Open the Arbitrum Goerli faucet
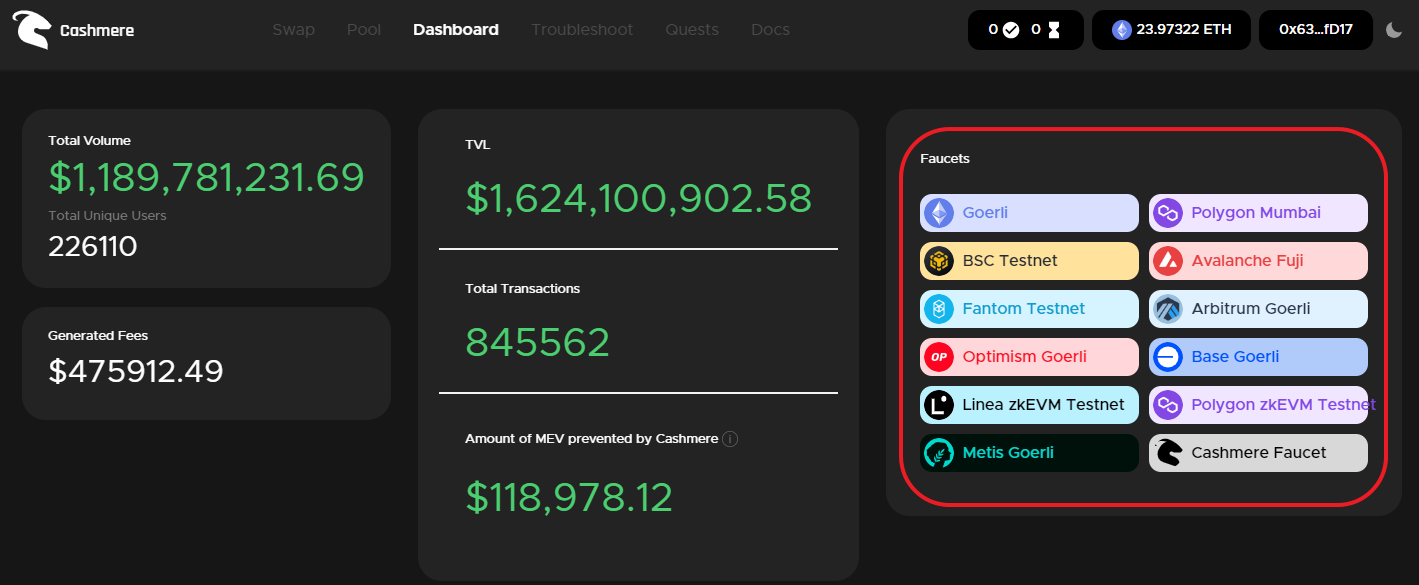This screenshot has width=1419, height=585. pyautogui.click(x=1258, y=309)
